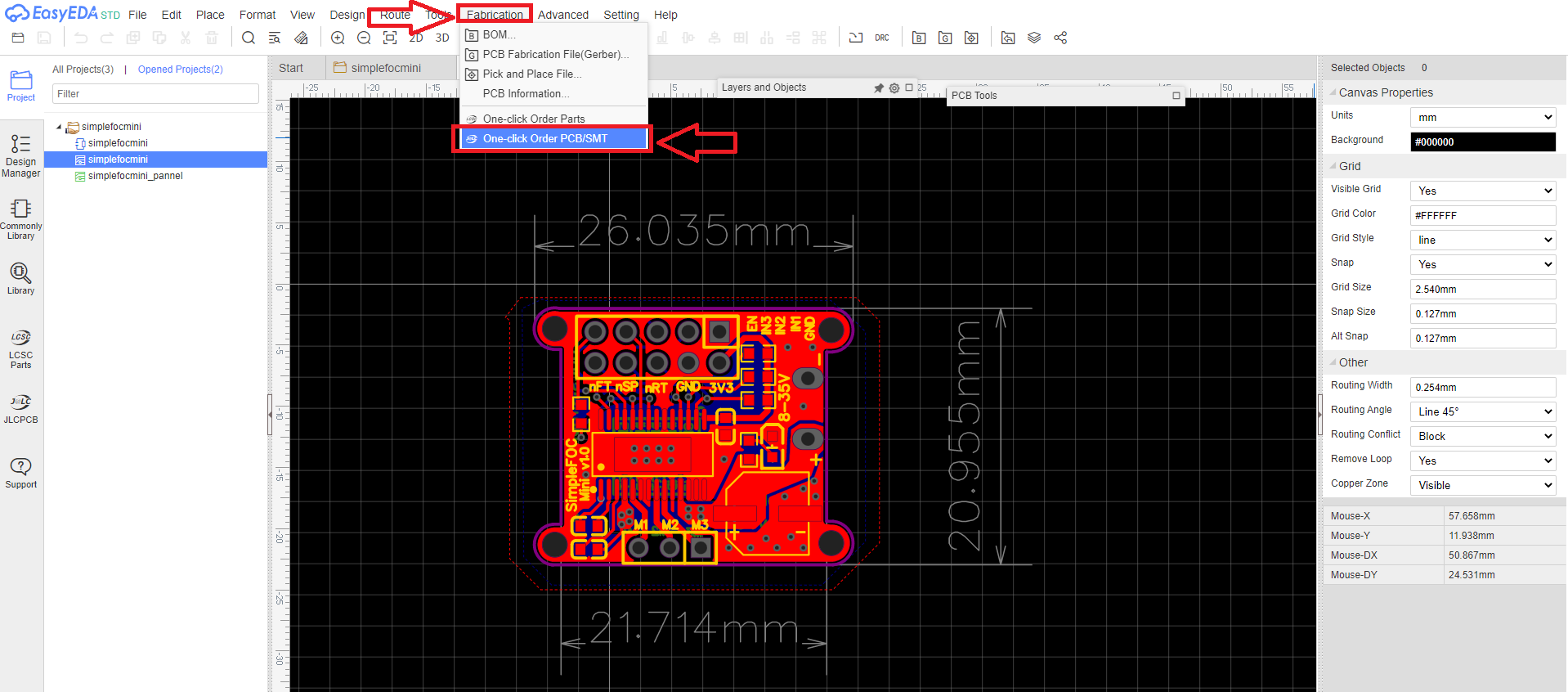Choose PCB Fabrication File(Gerber)... menu item
This screenshot has width=1568, height=692.
click(x=554, y=54)
